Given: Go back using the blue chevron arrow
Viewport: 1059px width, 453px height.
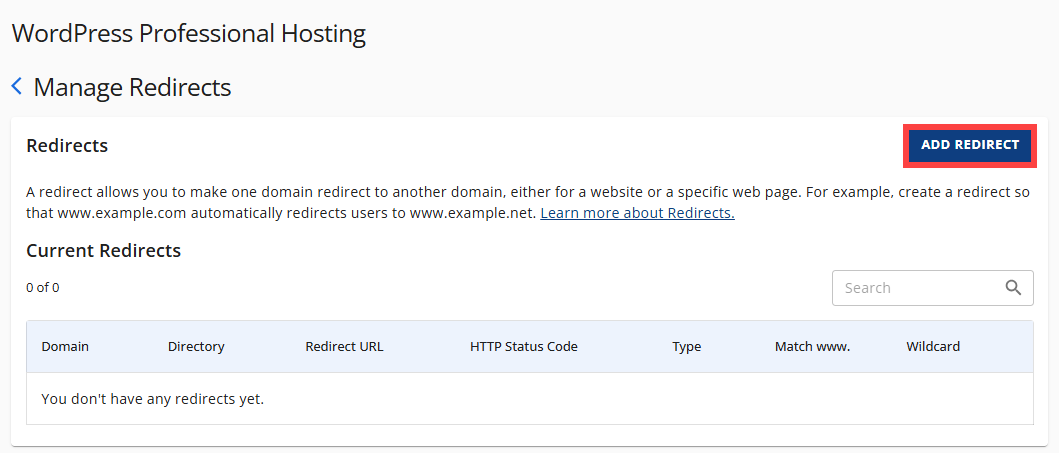Looking at the screenshot, I should coord(17,87).
